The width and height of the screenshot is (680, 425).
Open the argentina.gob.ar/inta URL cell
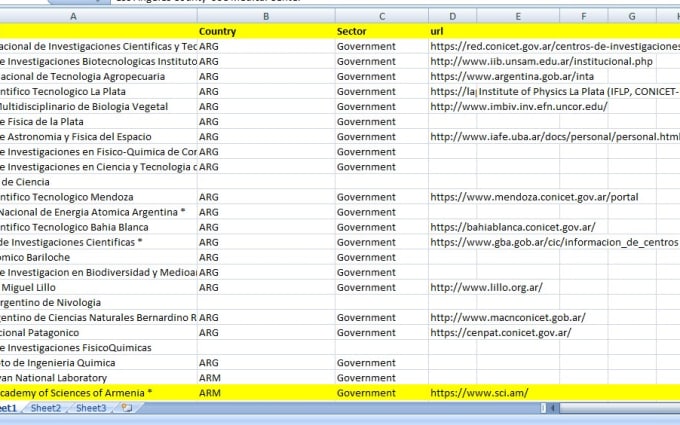[x=512, y=76]
